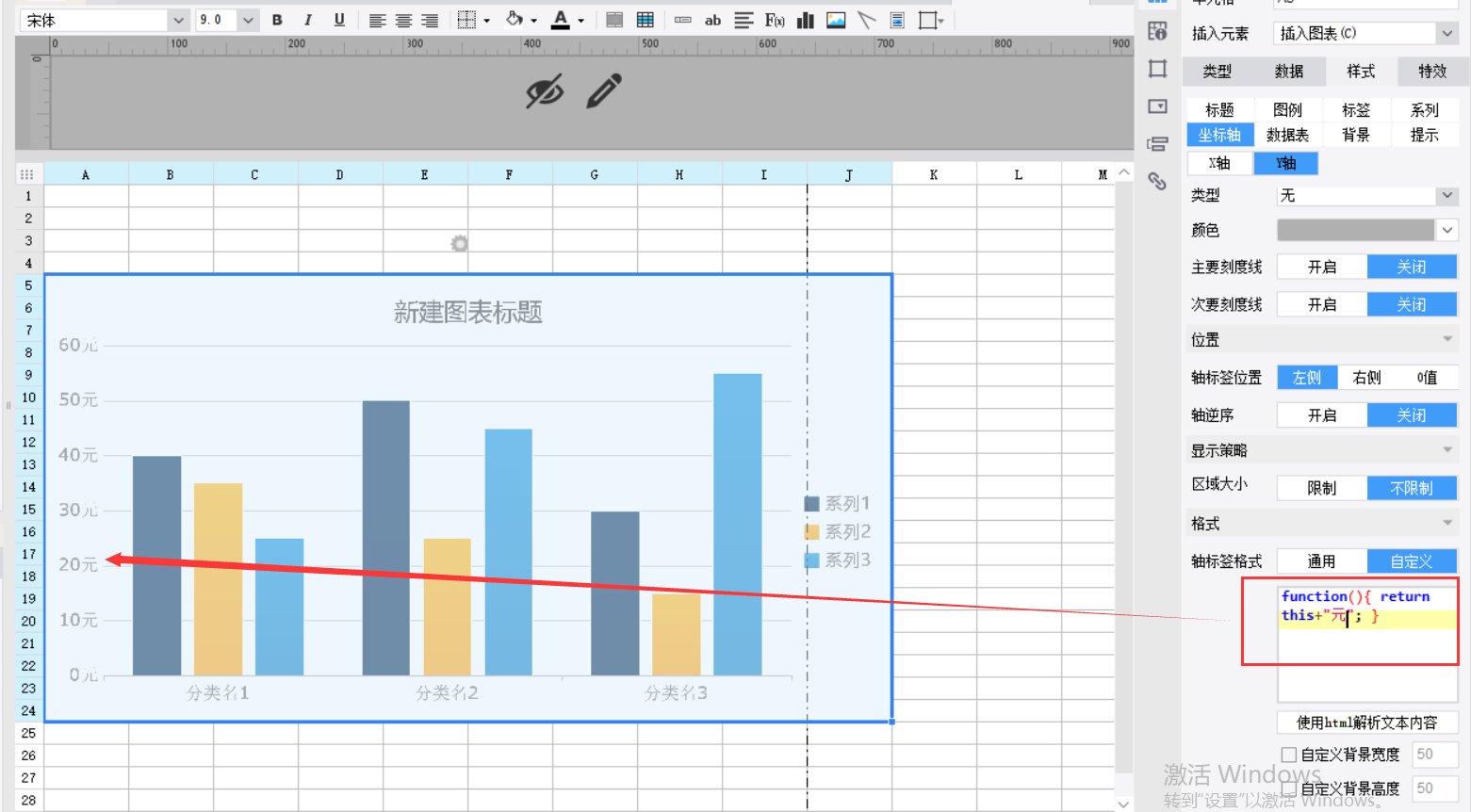This screenshot has width=1471, height=812.
Task: Open the floating element frame icon's dropdown arrow
Action: point(941,21)
